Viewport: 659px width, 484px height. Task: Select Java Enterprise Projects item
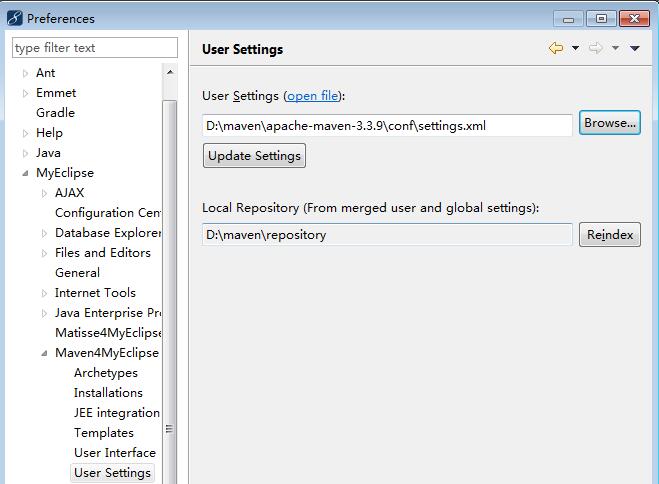point(108,313)
